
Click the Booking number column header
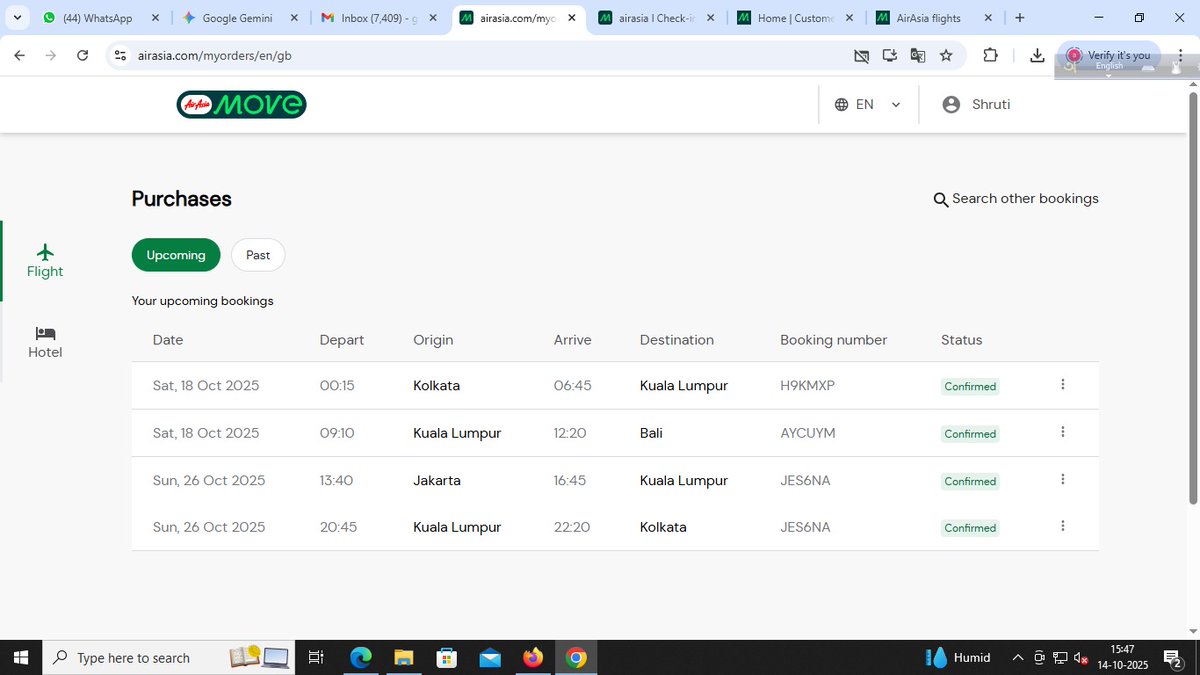834,340
